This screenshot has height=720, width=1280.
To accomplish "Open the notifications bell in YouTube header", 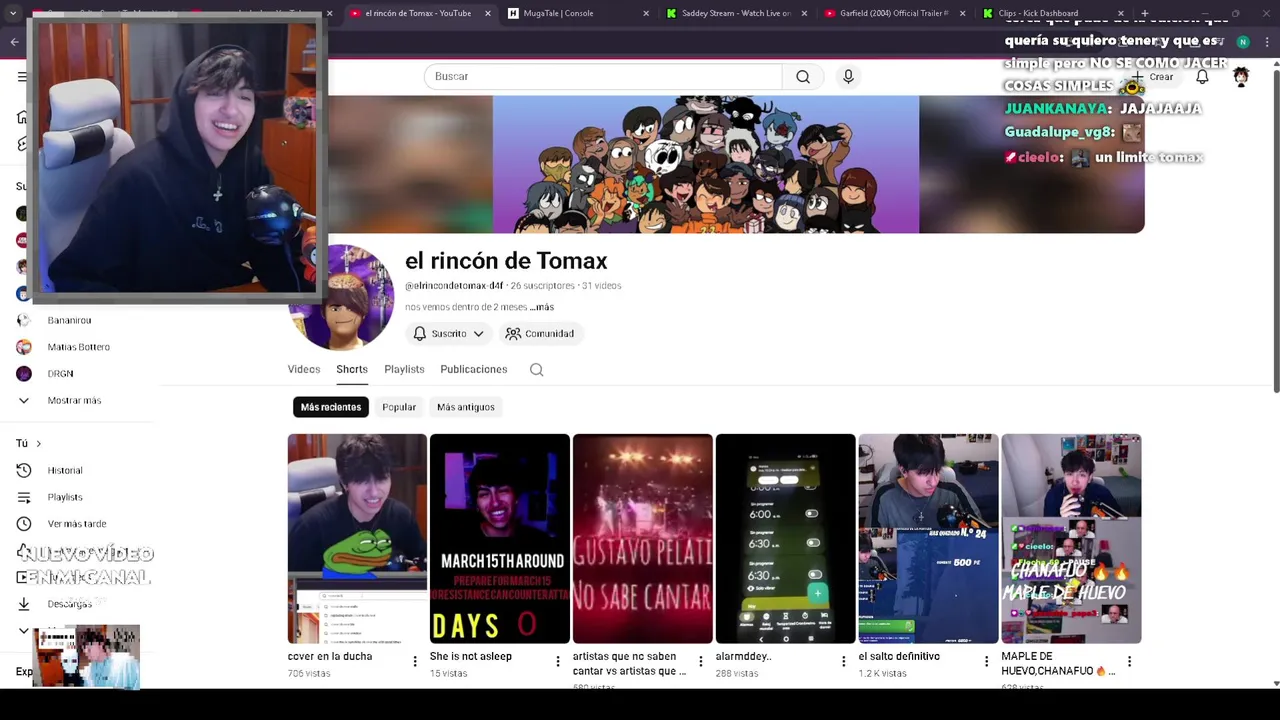I will click(x=1202, y=77).
